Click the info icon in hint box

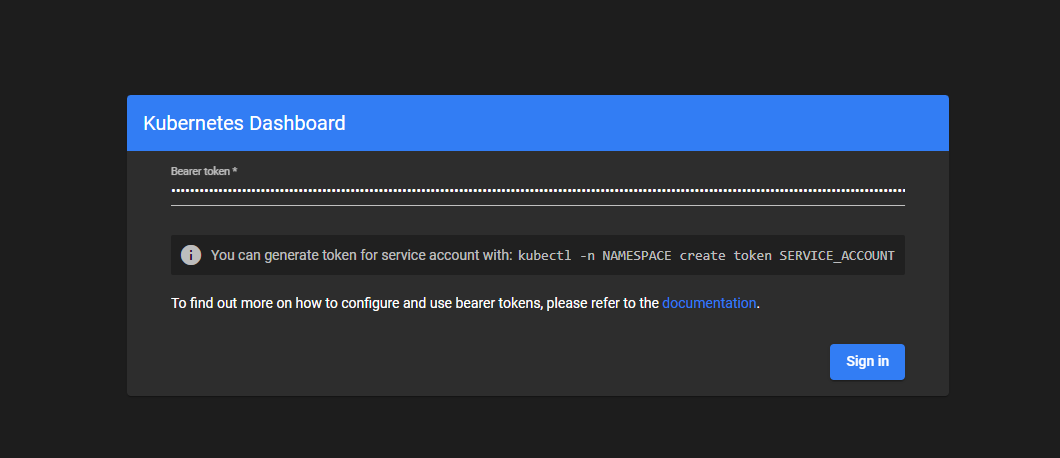[191, 255]
